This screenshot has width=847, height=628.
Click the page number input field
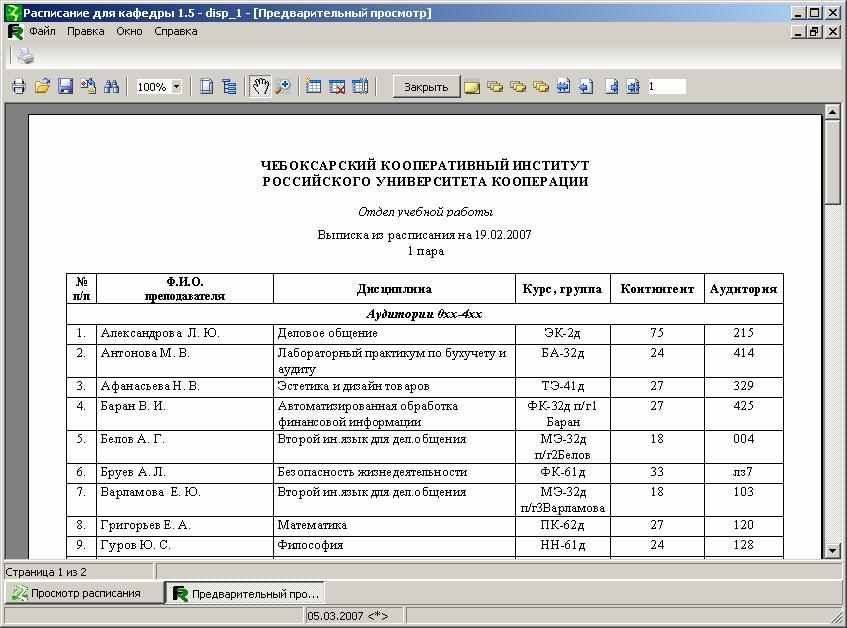(666, 87)
